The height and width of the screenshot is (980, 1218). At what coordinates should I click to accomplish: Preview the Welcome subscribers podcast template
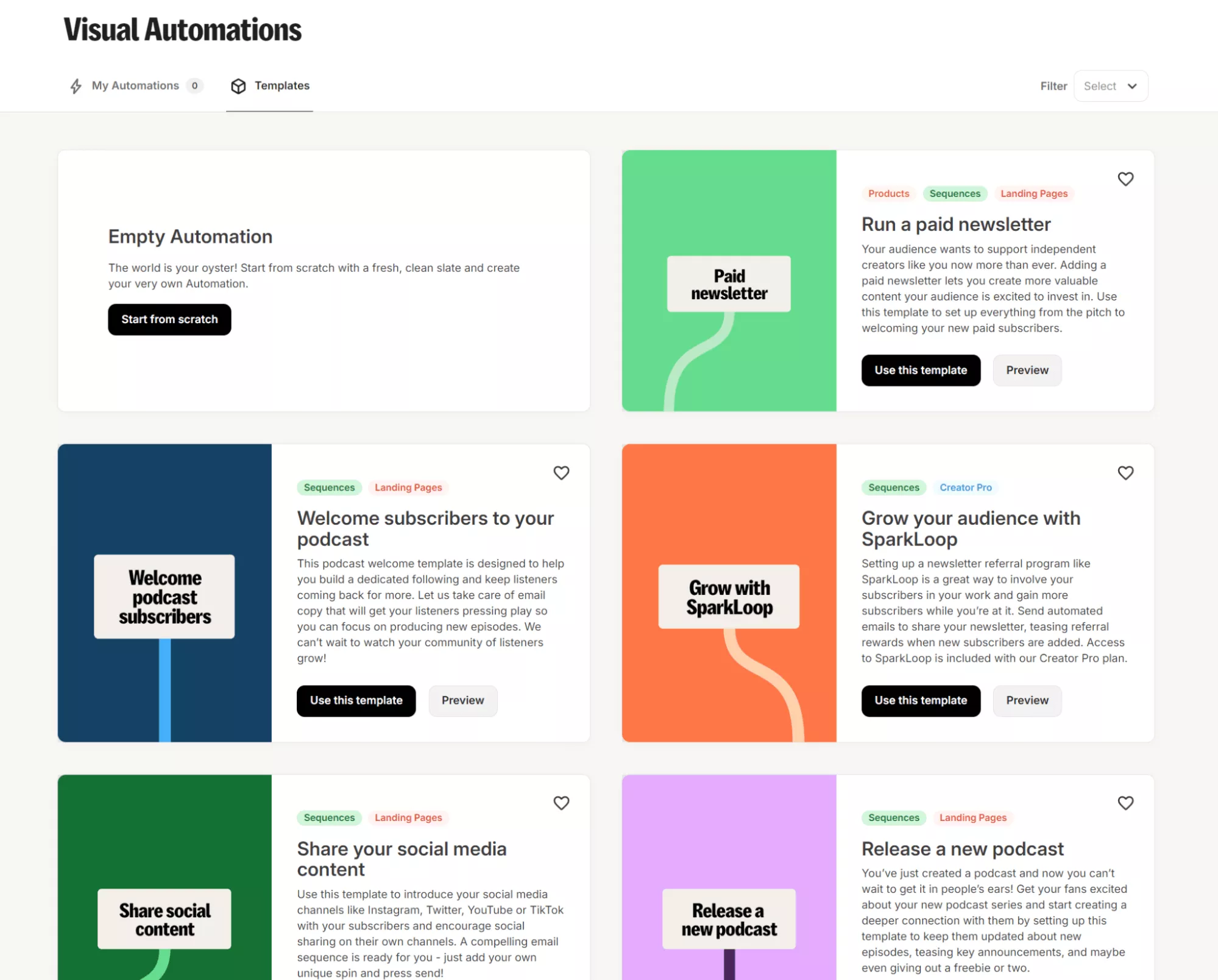click(x=462, y=700)
